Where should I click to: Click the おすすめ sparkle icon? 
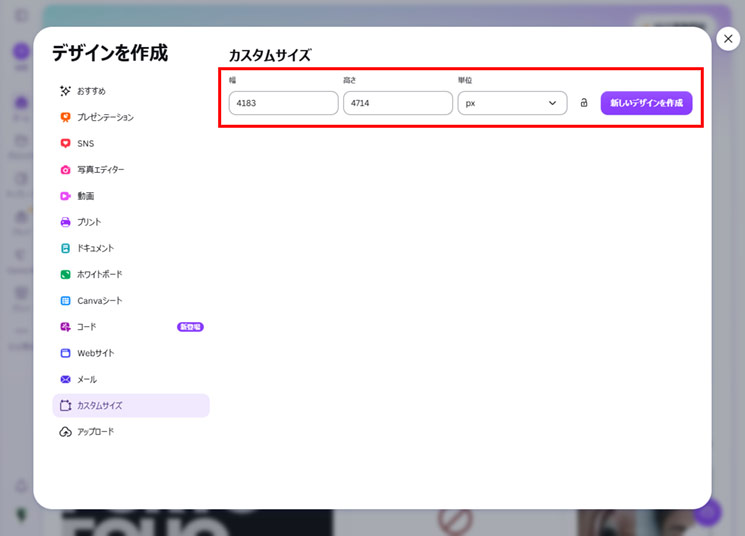coord(66,91)
